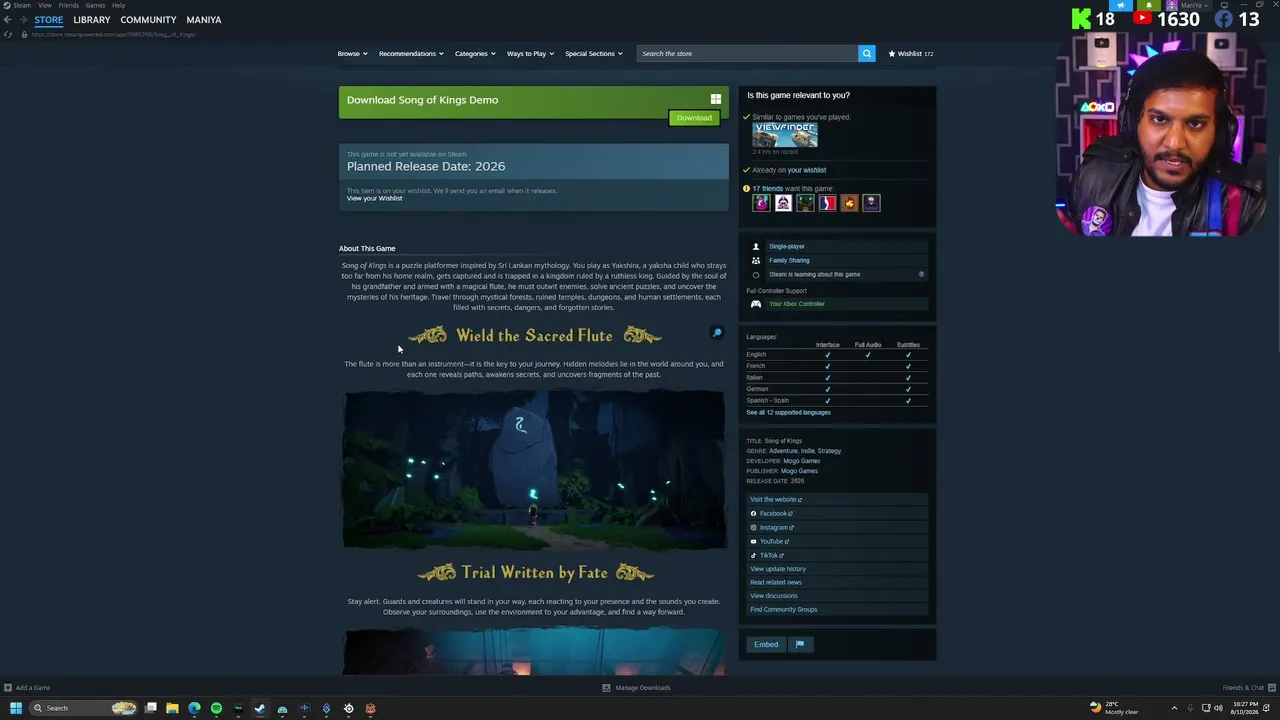The image size is (1280, 720).
Task: Follow the View your Wishlist link
Action: 375,198
